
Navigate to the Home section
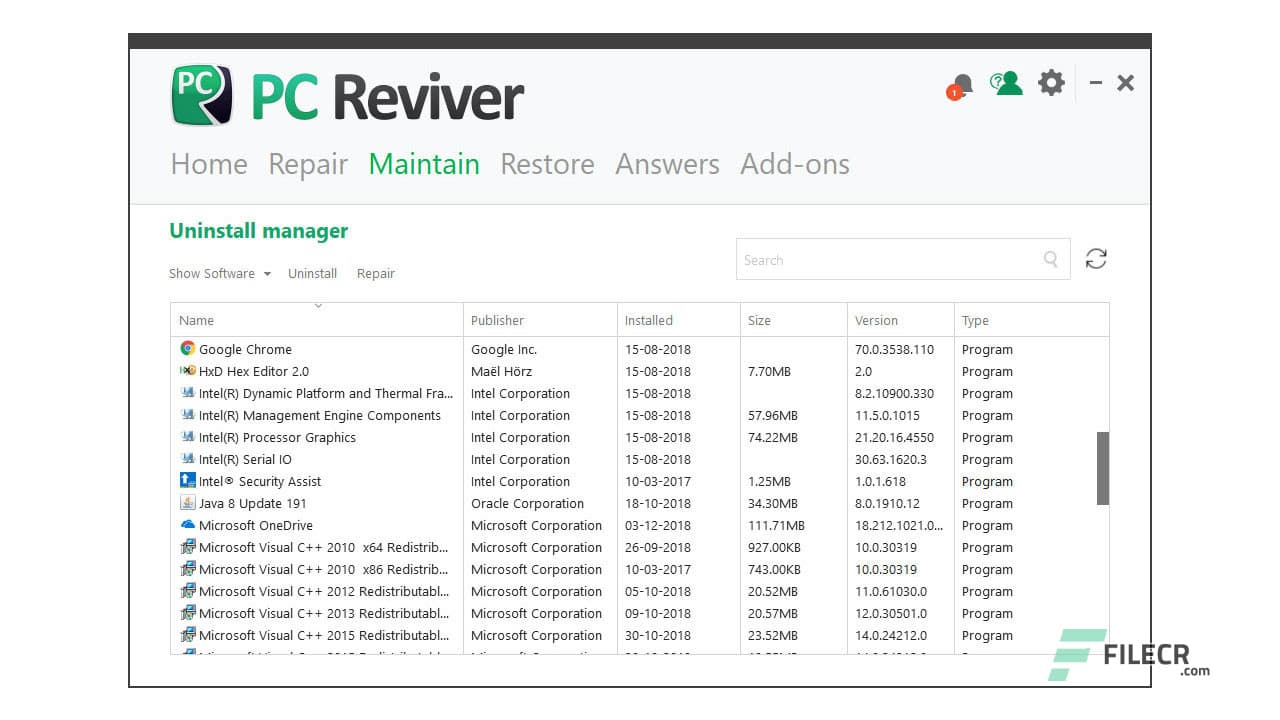click(208, 164)
